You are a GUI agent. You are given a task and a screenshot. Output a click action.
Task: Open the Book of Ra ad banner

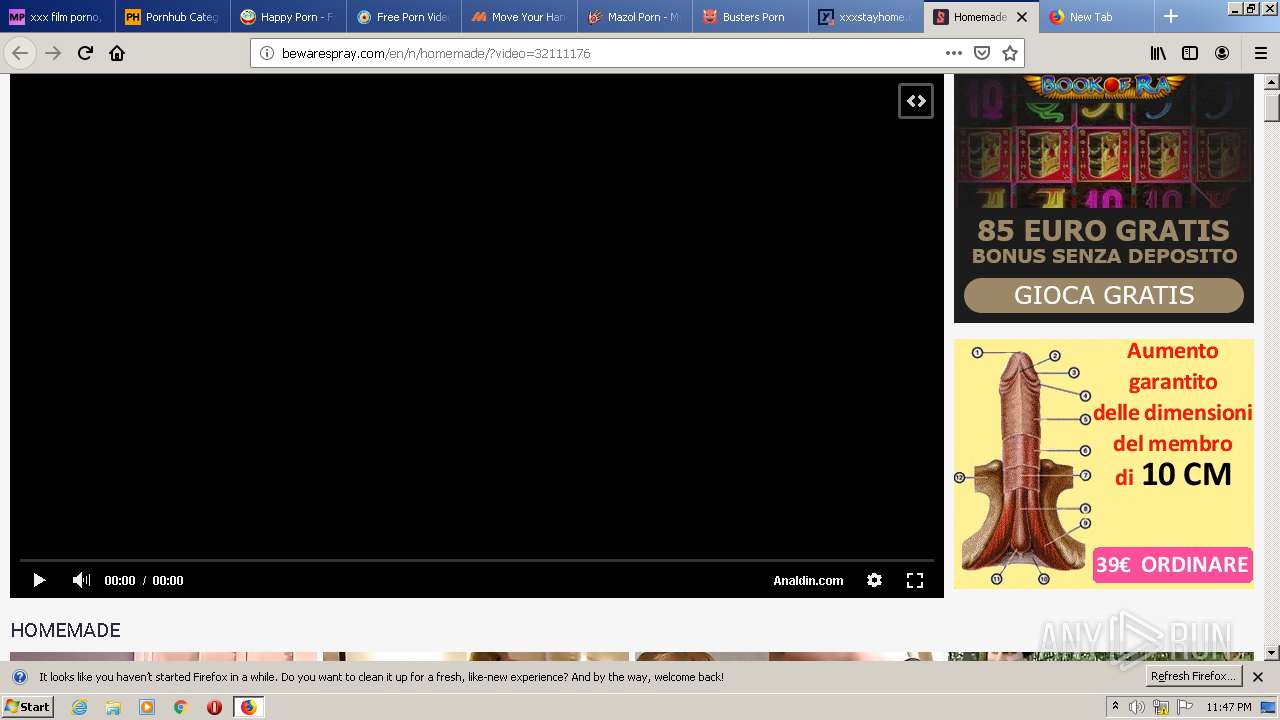(1104, 198)
